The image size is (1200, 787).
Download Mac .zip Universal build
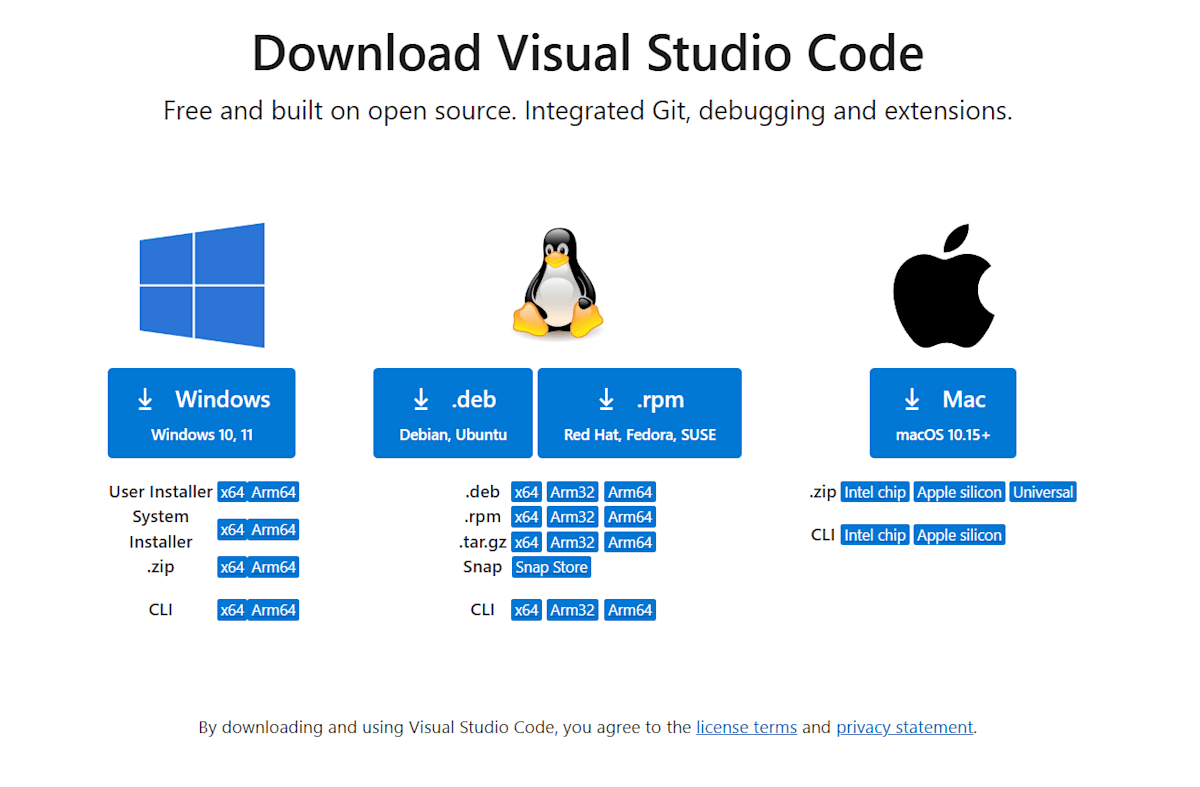[1043, 492]
